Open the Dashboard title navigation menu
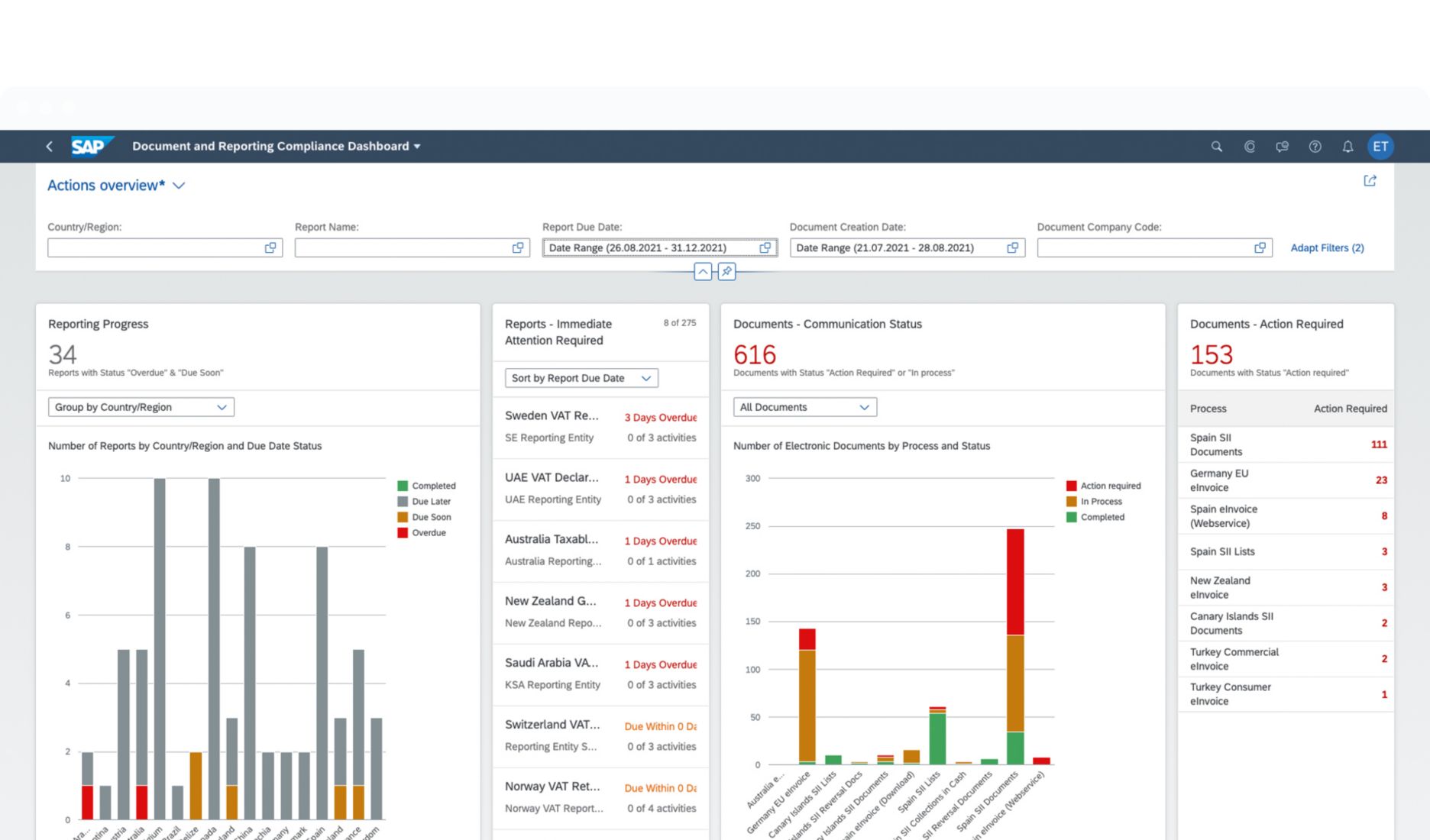Image resolution: width=1430 pixels, height=840 pixels. click(417, 147)
